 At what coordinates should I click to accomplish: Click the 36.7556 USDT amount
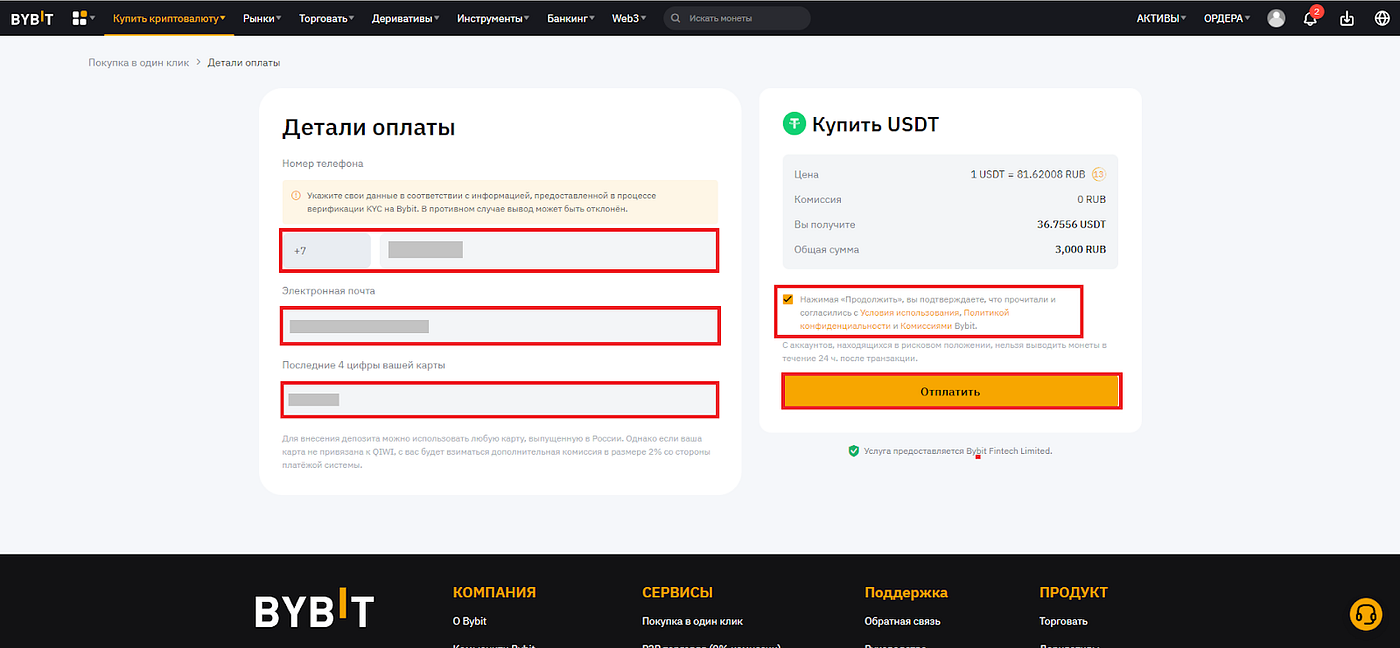coord(1071,224)
